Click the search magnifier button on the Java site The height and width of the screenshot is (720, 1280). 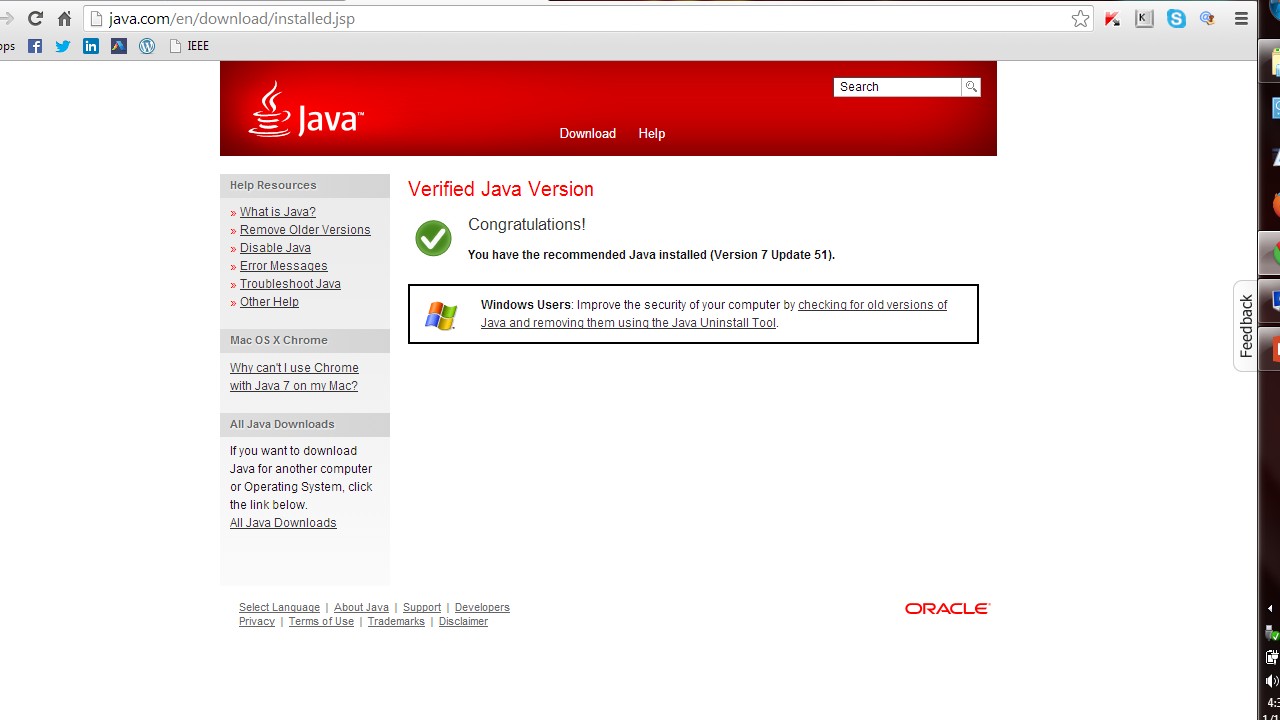[x=971, y=87]
